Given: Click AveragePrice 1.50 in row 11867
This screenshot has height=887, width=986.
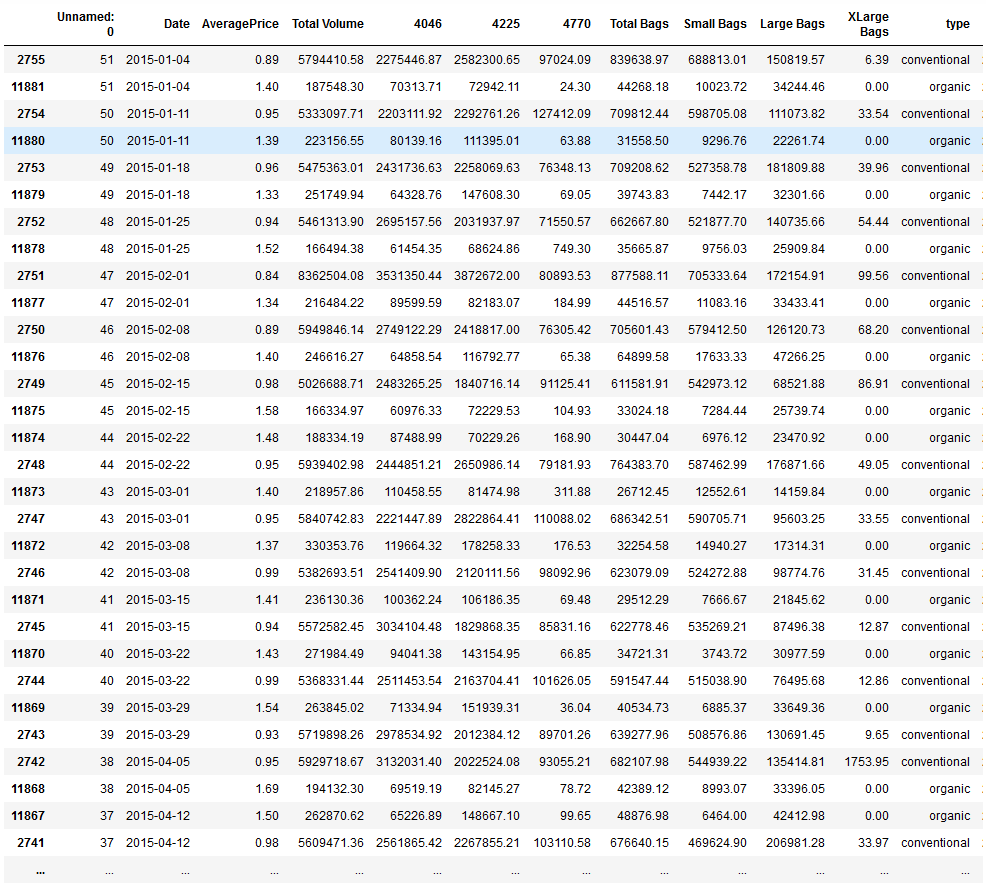Looking at the screenshot, I should pos(267,817).
